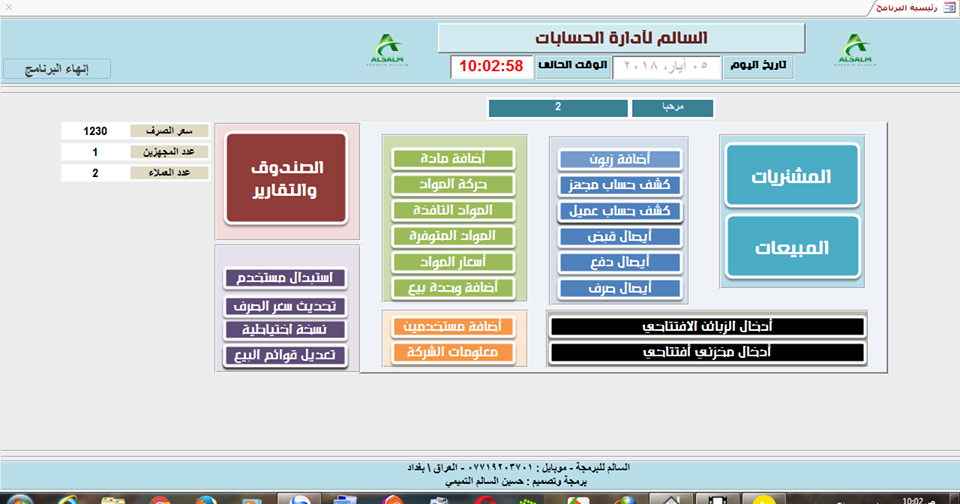The image size is (960, 504).
Task: Click the سعر الصرف label
Action: [170, 131]
